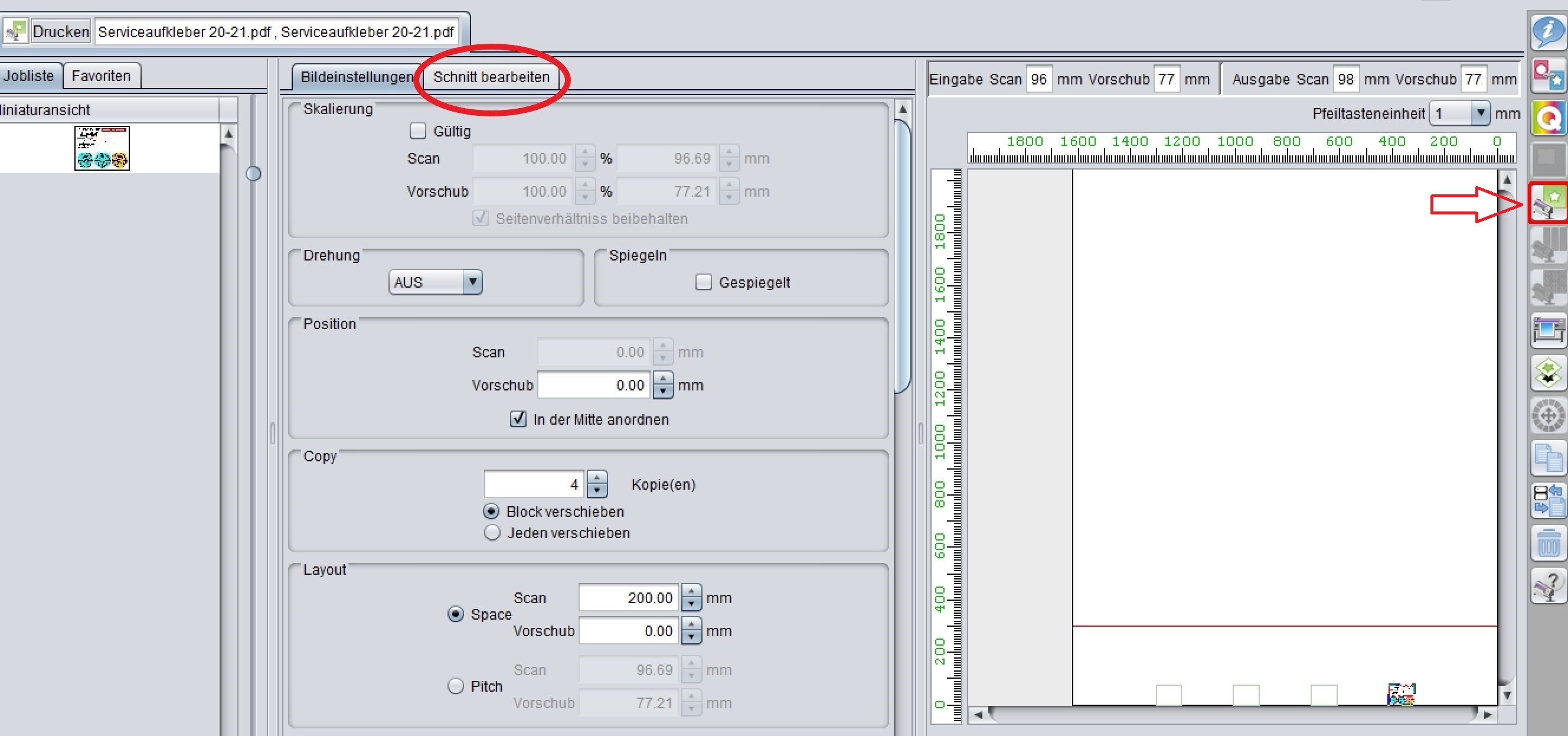Select the Serviceaufkleber job thumbnail

point(102,148)
